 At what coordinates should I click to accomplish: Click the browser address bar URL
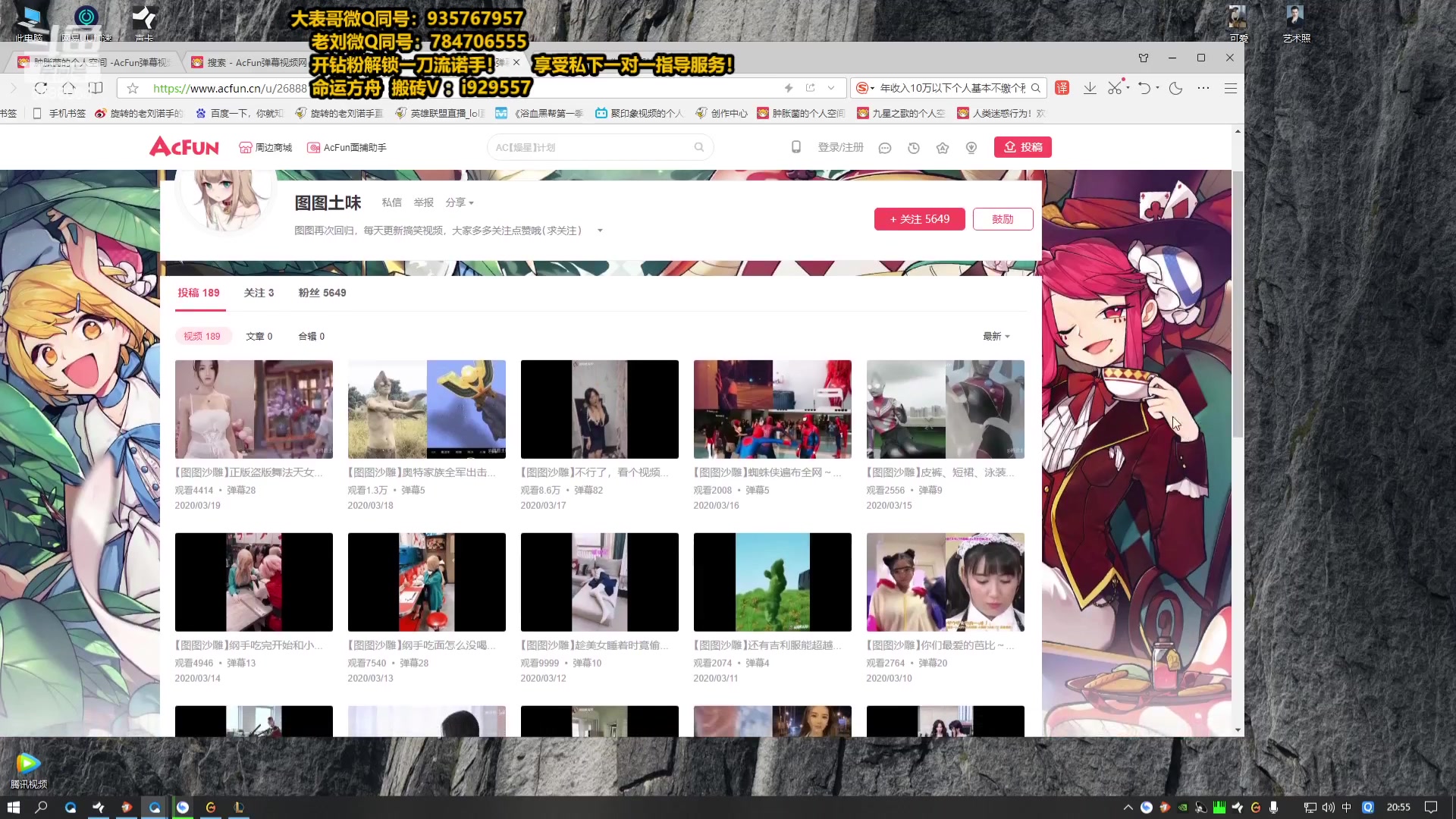point(231,88)
